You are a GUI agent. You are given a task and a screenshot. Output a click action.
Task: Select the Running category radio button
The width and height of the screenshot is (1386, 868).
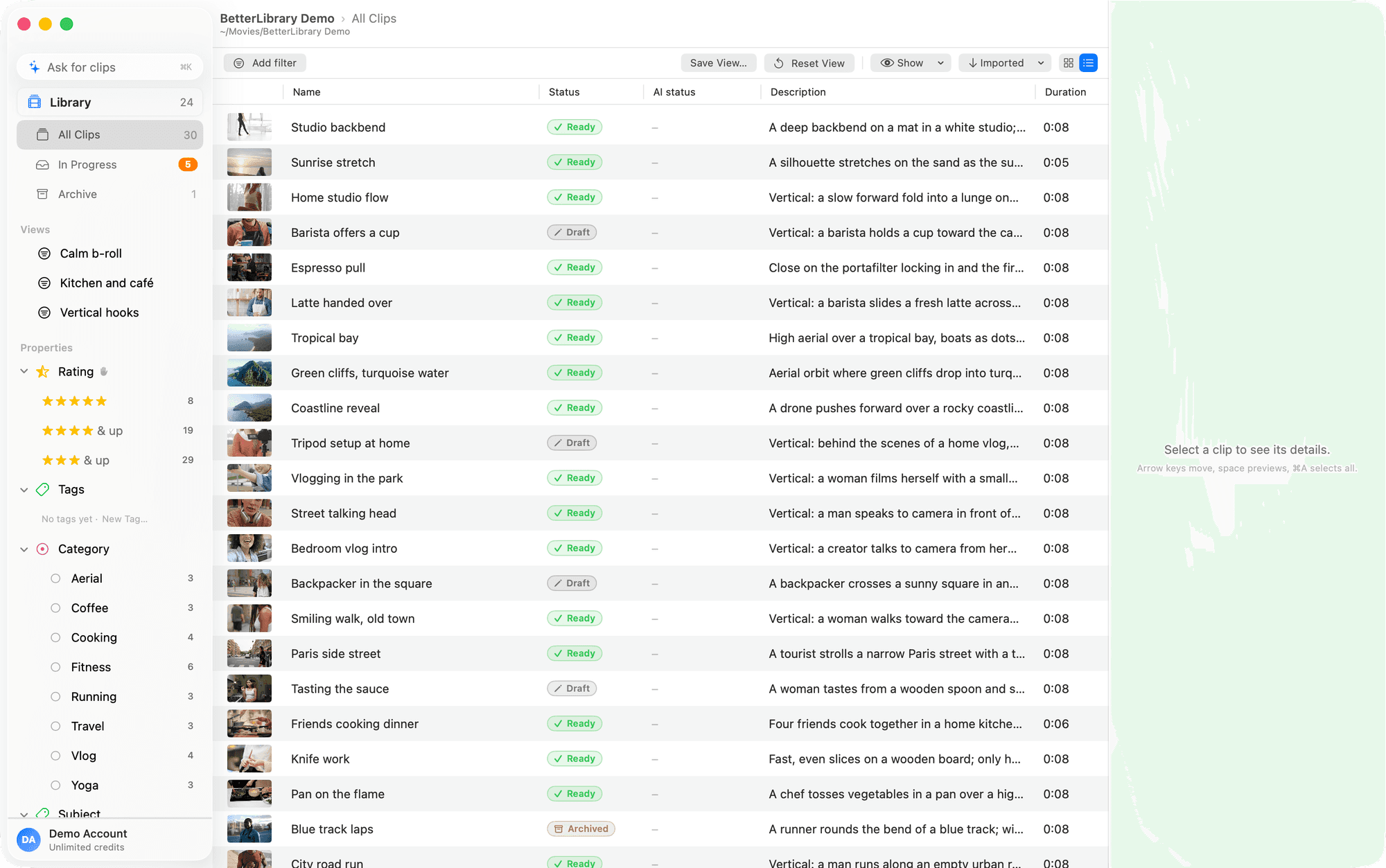[x=55, y=696]
